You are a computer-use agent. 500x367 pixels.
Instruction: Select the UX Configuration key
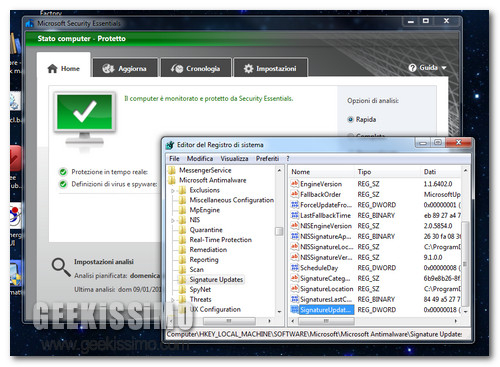click(215, 309)
